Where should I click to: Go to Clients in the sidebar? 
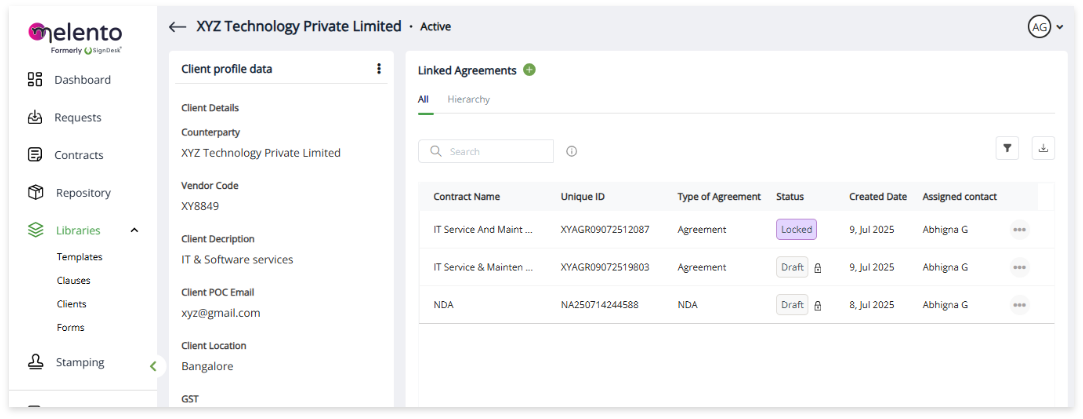71,304
